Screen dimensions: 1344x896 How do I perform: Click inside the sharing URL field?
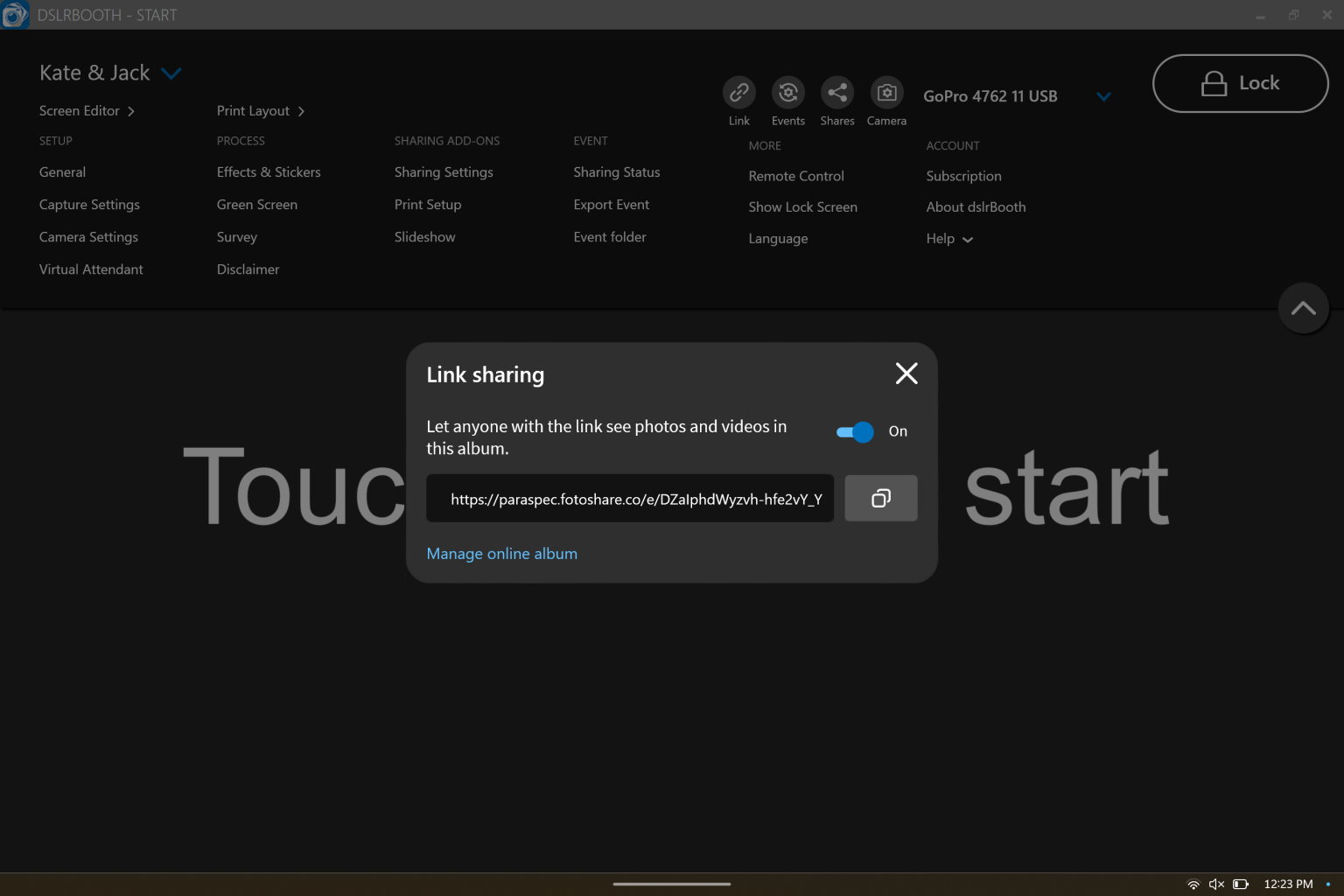[x=629, y=498]
